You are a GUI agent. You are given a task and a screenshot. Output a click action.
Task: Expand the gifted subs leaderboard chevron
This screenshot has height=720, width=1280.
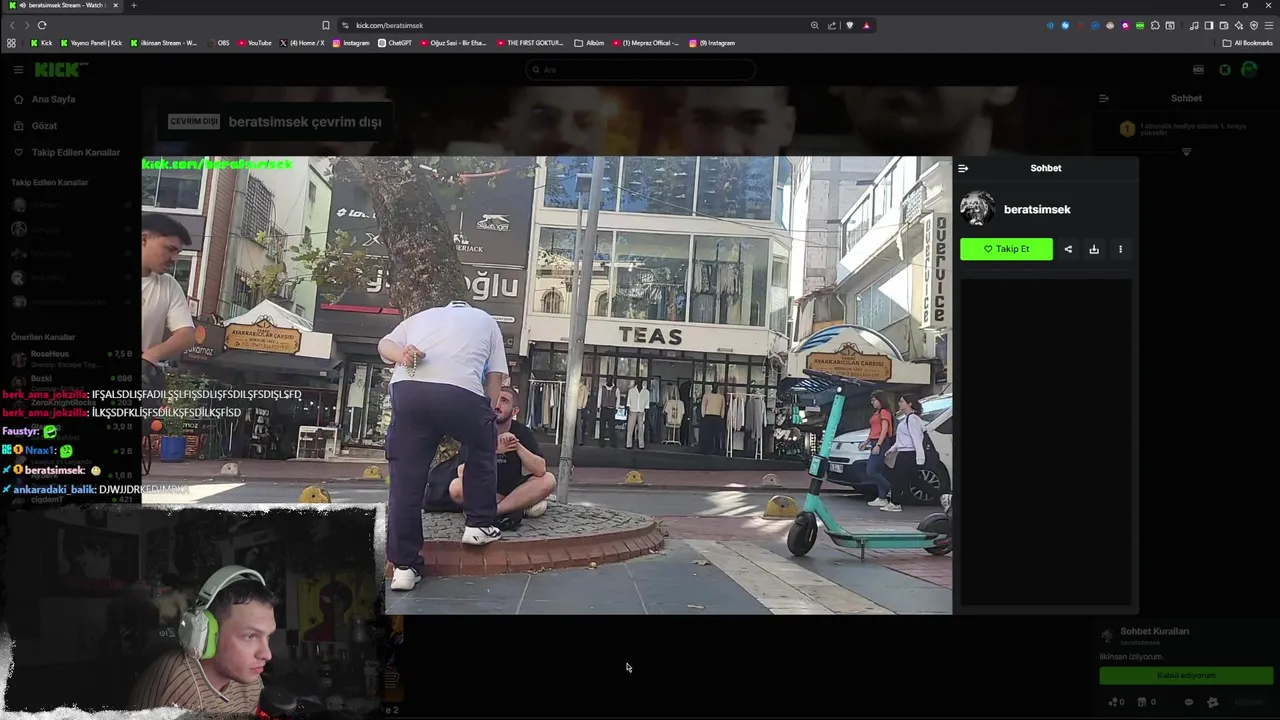(x=1186, y=152)
